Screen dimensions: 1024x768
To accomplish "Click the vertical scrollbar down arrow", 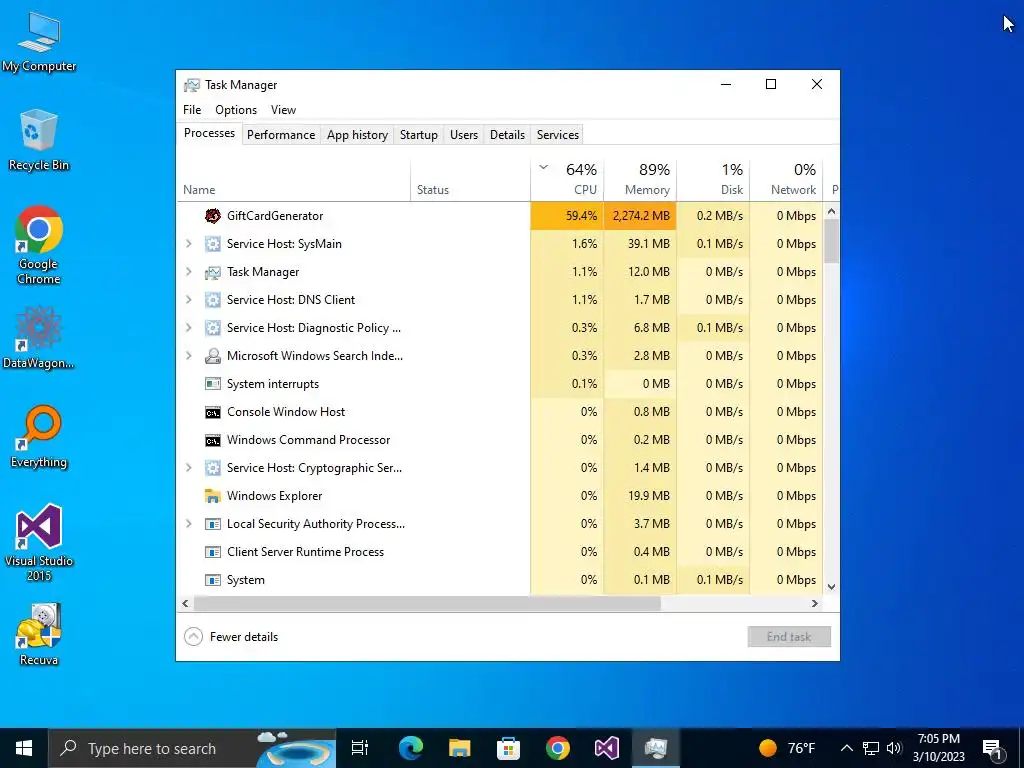I will pos(831,586).
